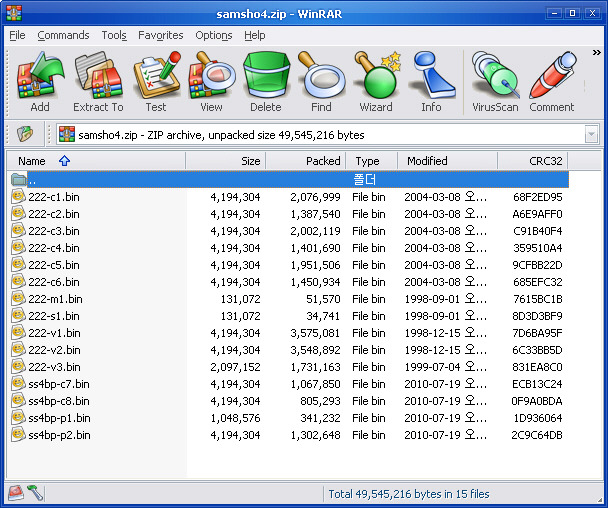
Task: Select file 222-m1.bin
Action: pos(289,299)
